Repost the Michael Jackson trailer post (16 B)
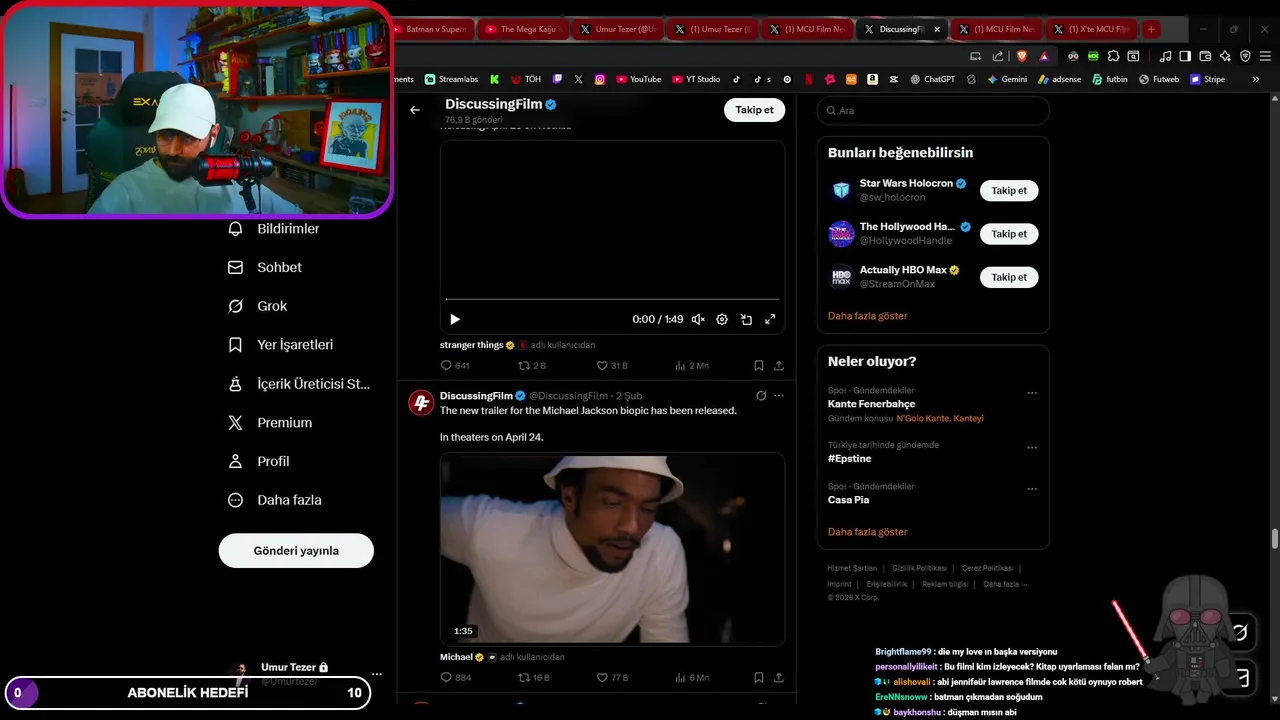 coord(534,677)
